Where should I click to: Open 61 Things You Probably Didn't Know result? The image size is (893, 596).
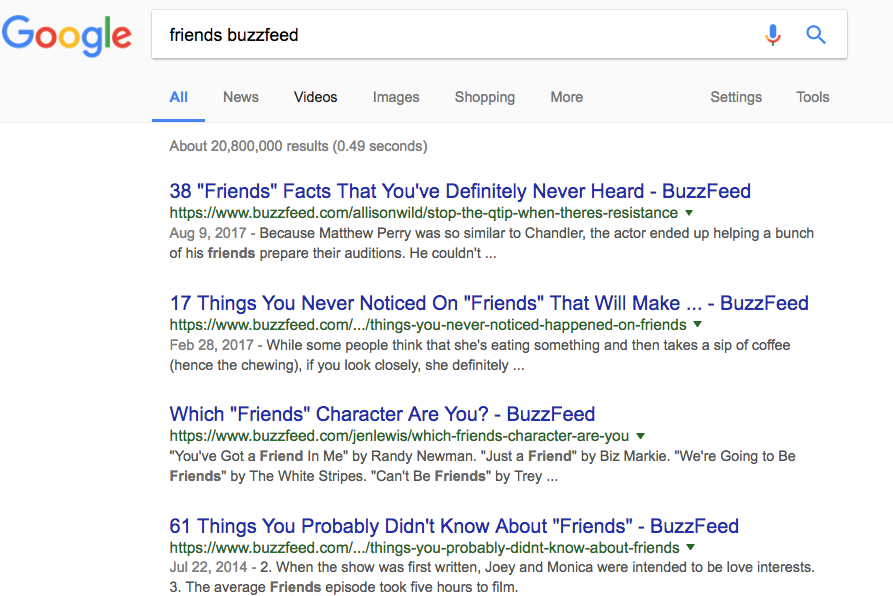pyautogui.click(x=454, y=526)
